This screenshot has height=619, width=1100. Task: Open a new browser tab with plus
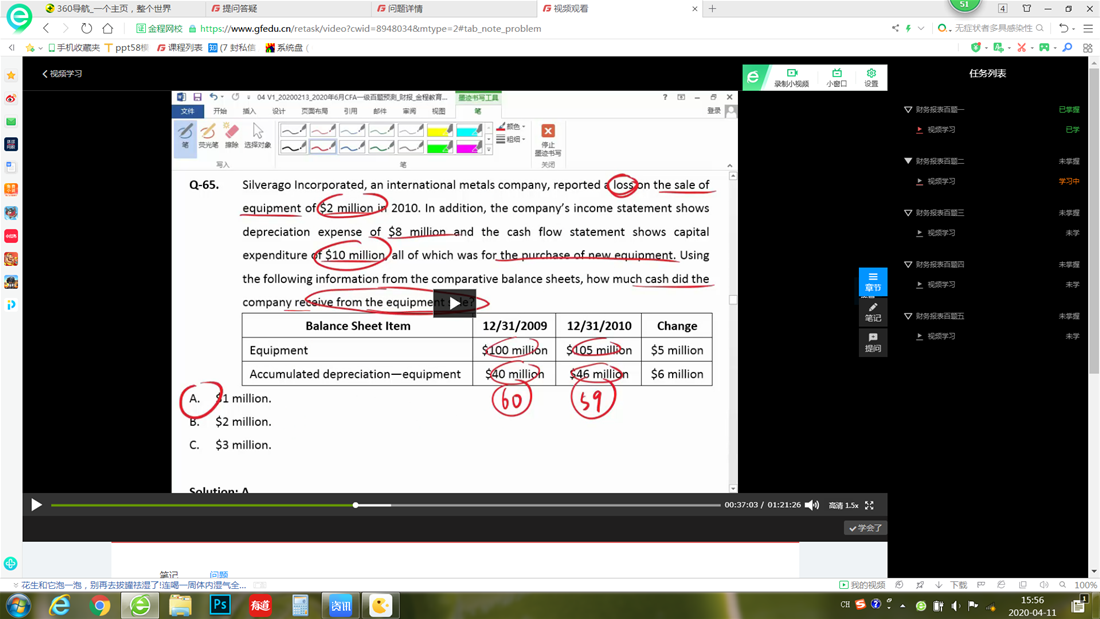point(713,8)
